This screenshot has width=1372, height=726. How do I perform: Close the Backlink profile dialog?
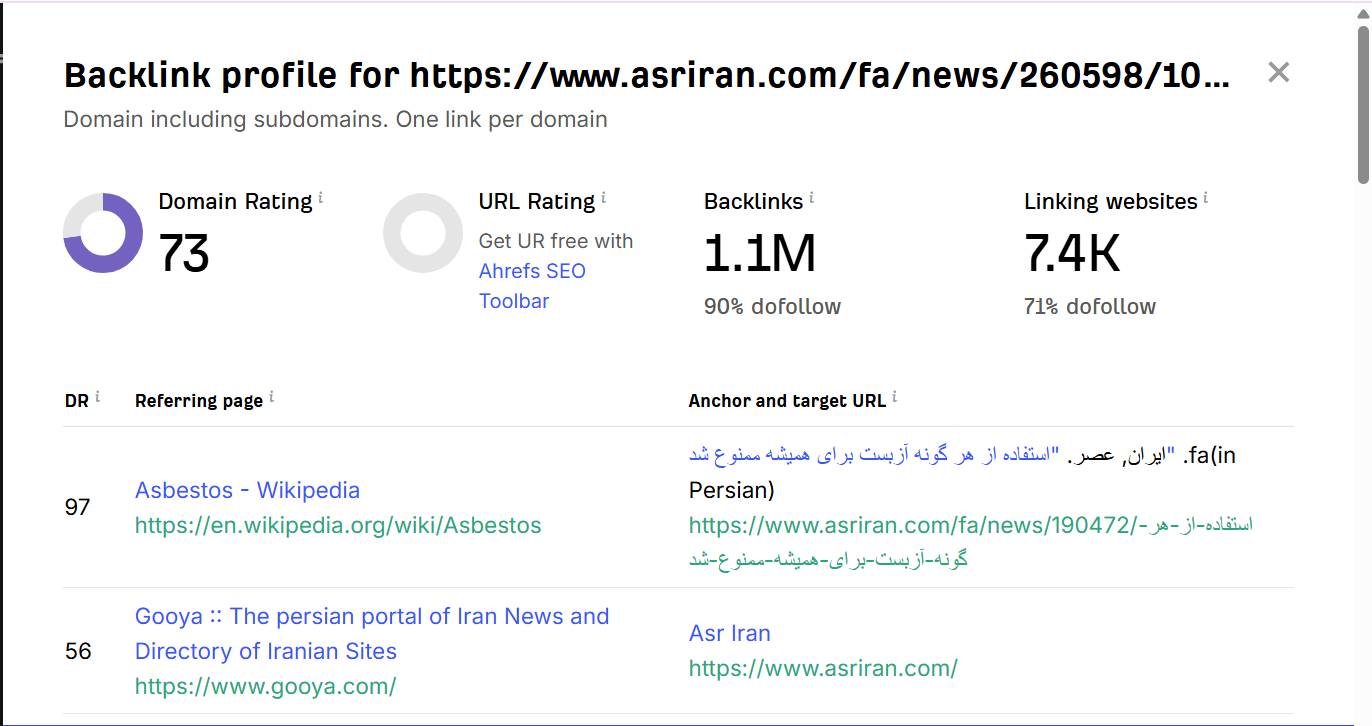(x=1278, y=72)
